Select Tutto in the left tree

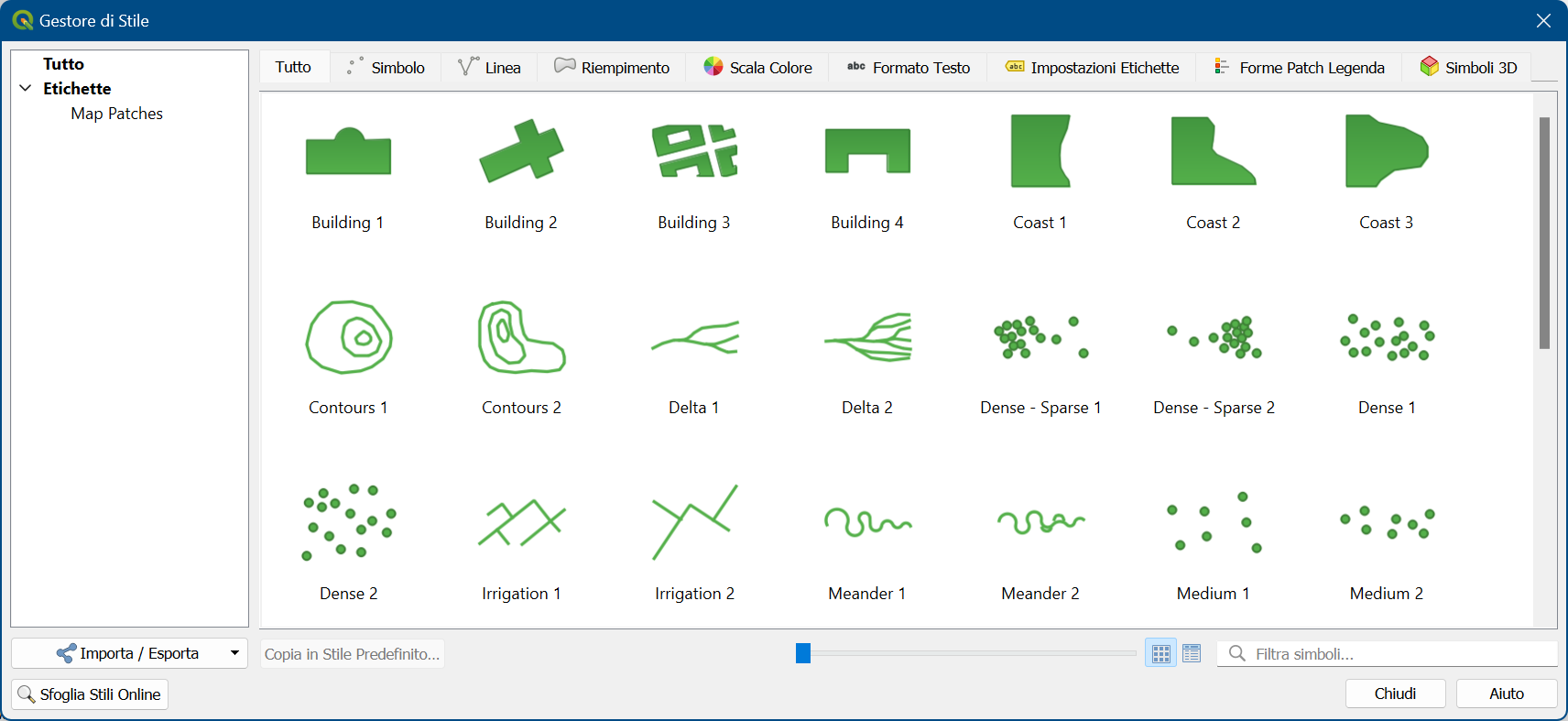point(63,63)
